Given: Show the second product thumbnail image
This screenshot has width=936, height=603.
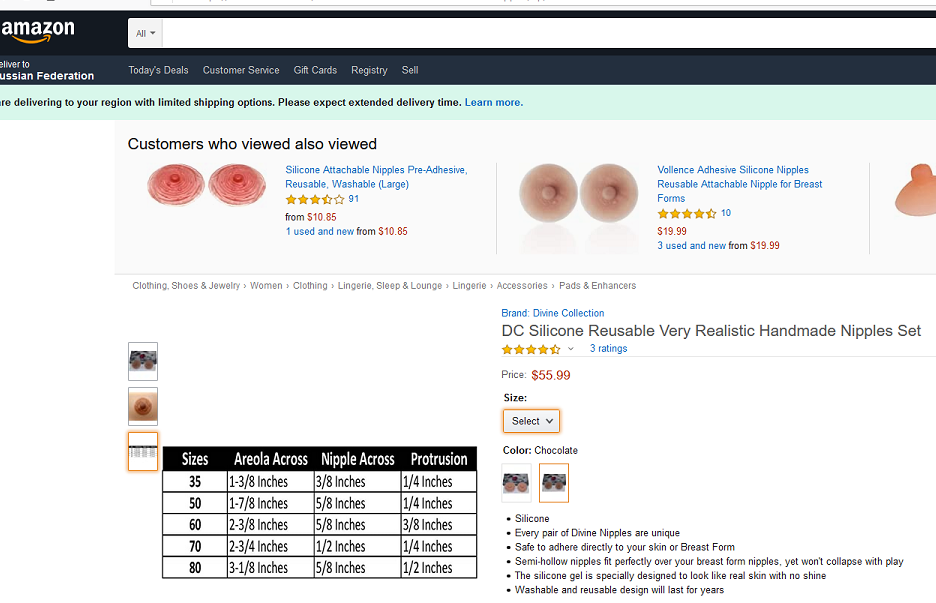Looking at the screenshot, I should 143,406.
